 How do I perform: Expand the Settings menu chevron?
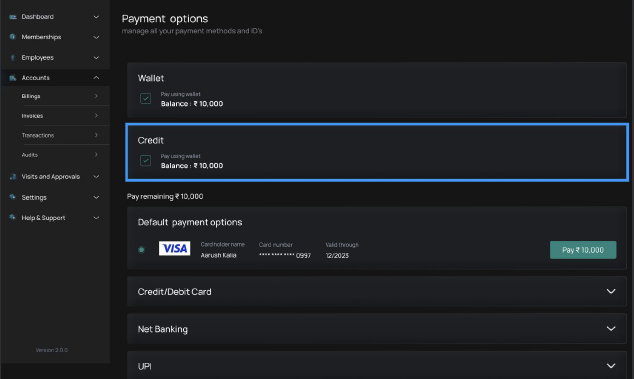click(96, 197)
